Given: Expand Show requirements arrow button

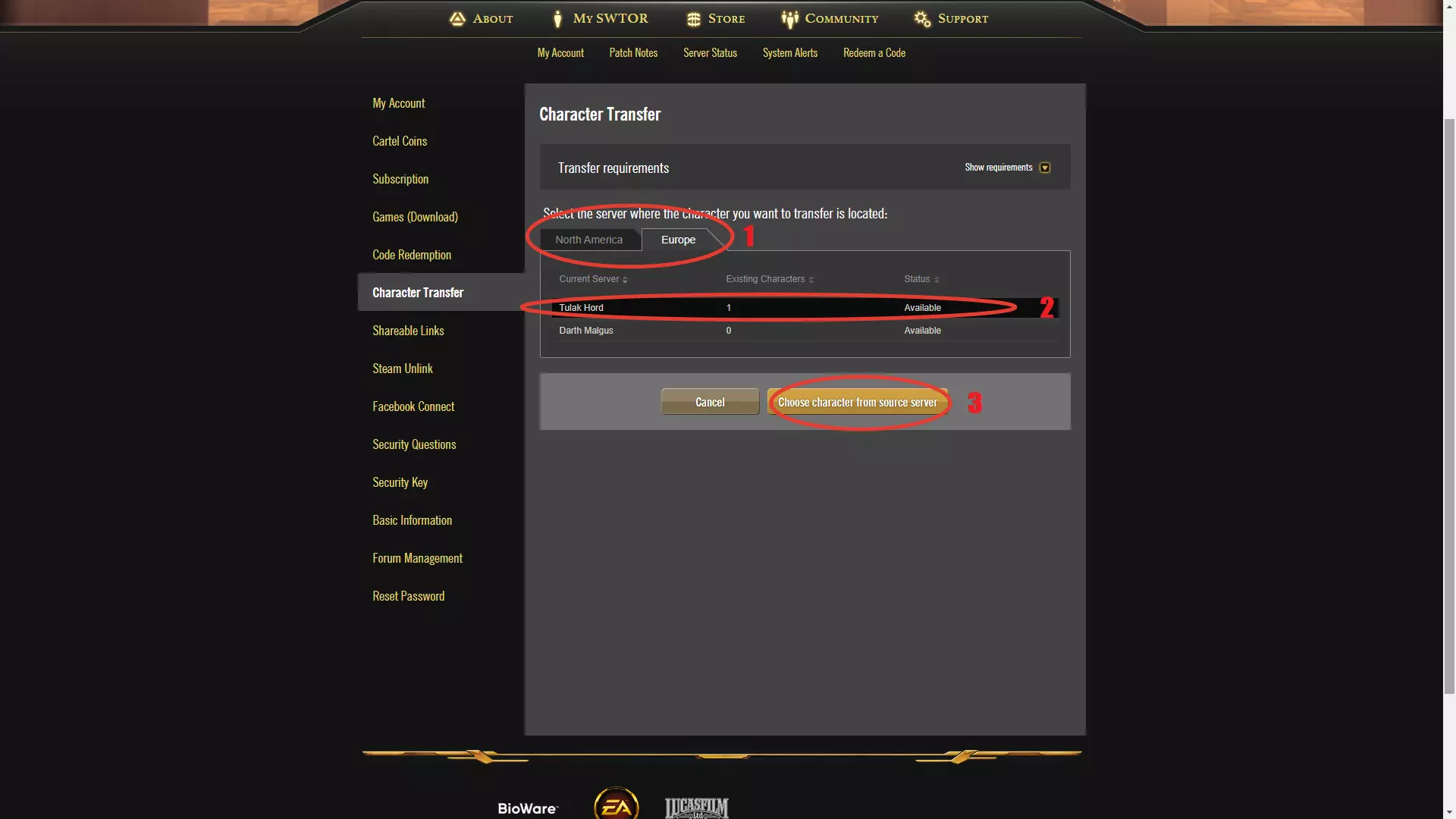Looking at the screenshot, I should [1045, 168].
